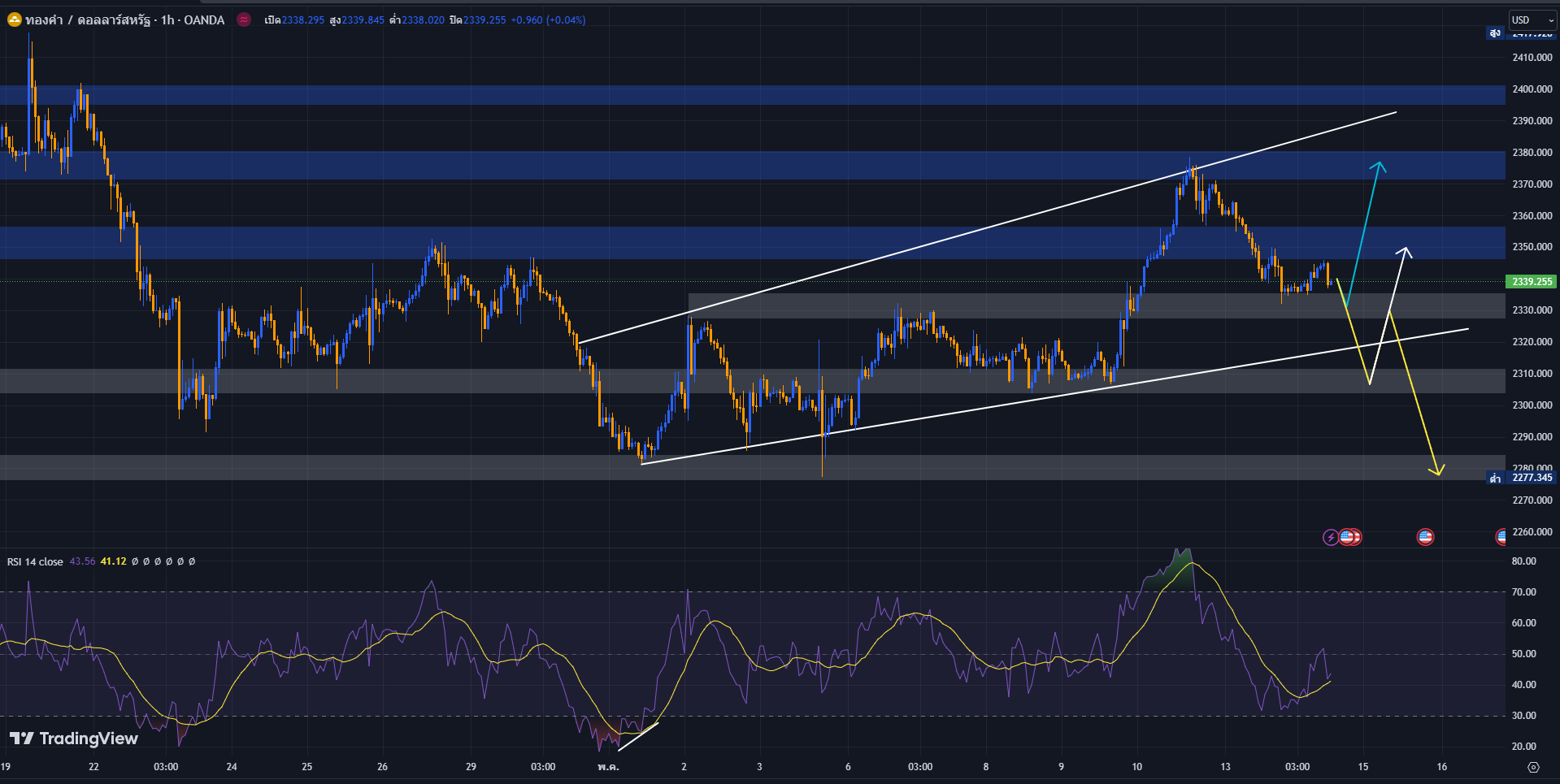The height and width of the screenshot is (784, 1560).
Task: Click the standalone US flag event icon
Action: click(x=1425, y=537)
